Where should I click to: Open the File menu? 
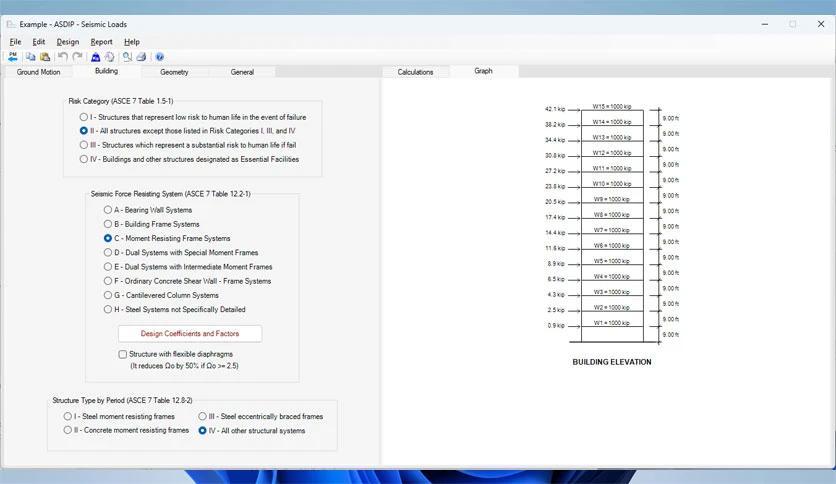coord(15,42)
